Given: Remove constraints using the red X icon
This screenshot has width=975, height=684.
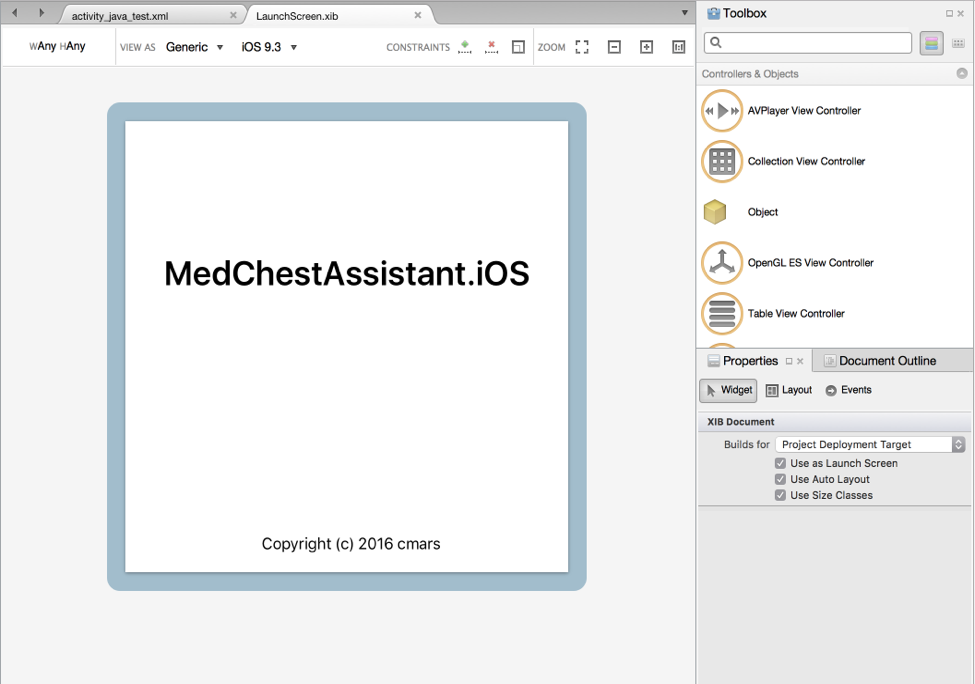Looking at the screenshot, I should [491, 46].
